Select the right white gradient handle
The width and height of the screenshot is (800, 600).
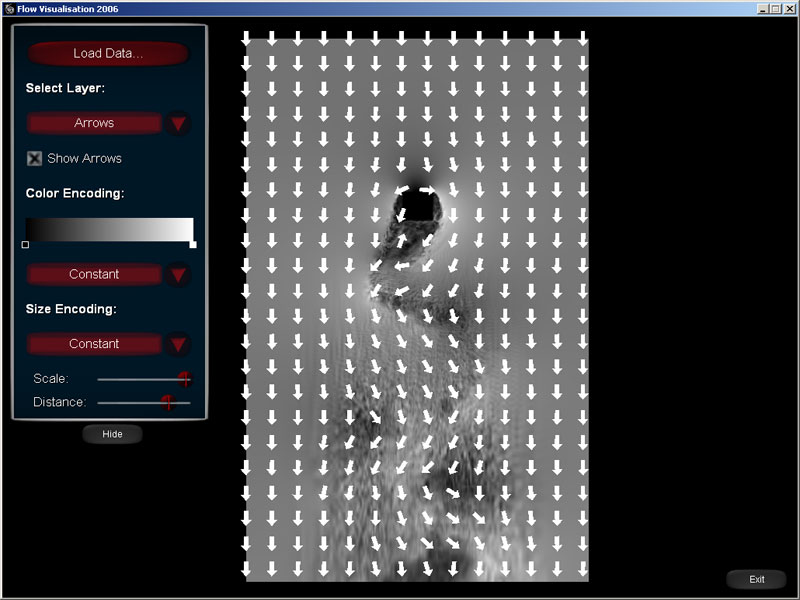(x=193, y=245)
